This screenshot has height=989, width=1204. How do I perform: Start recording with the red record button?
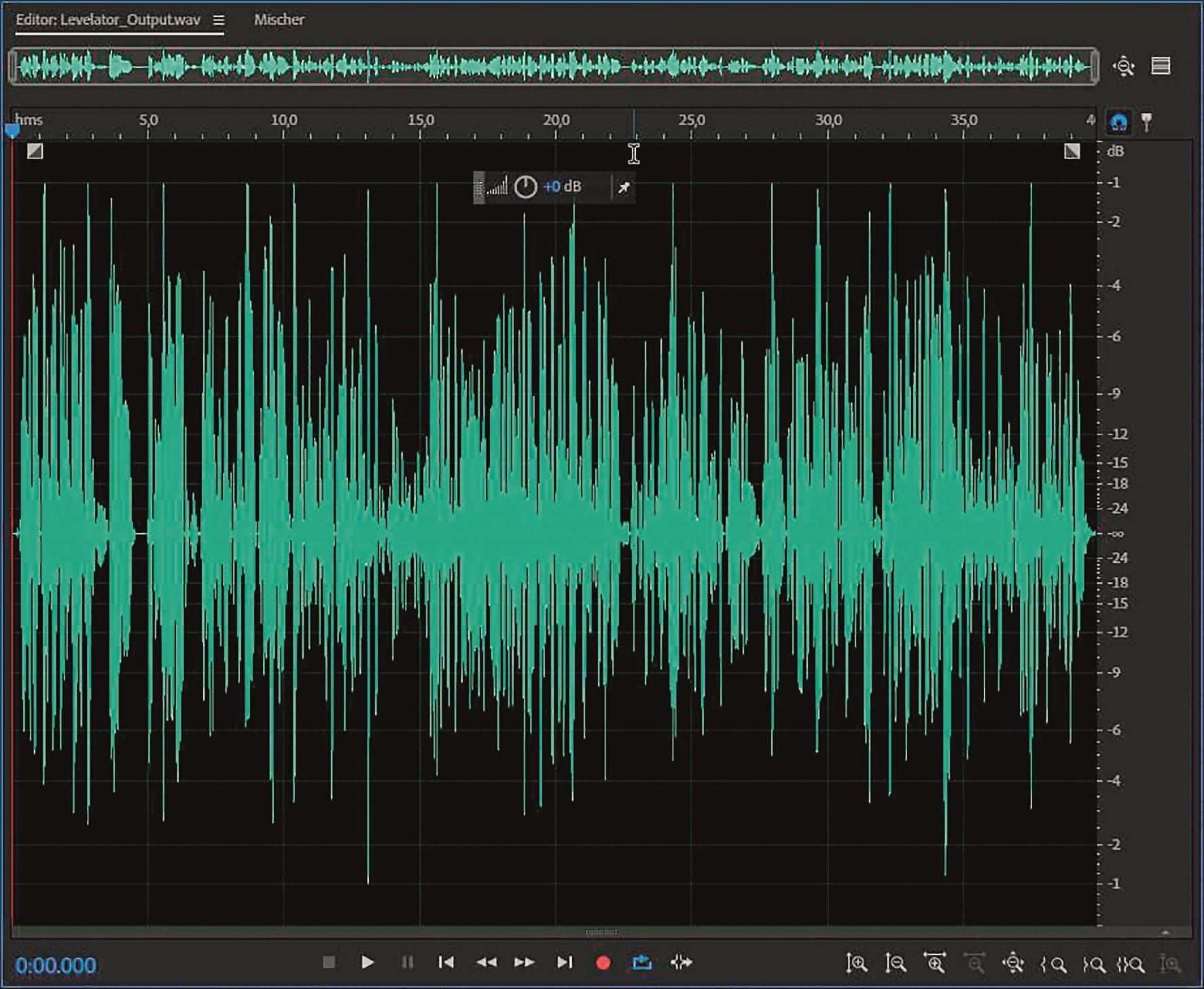[603, 962]
